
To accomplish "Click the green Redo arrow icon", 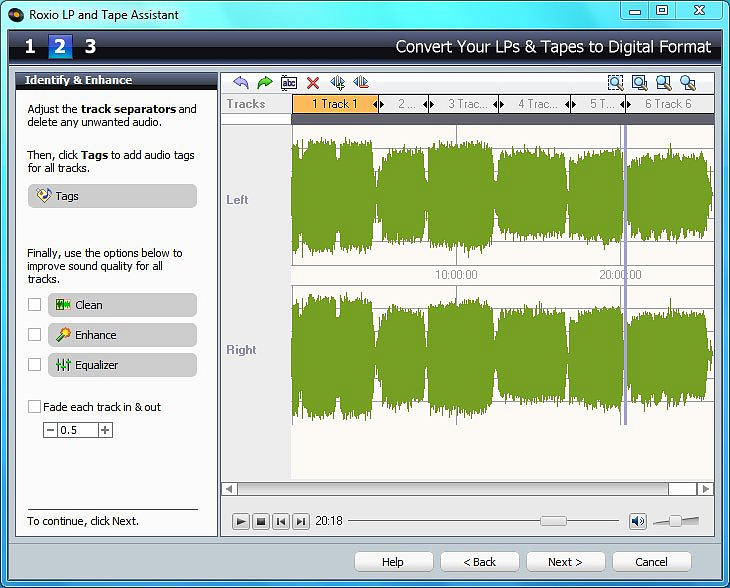I will point(264,83).
